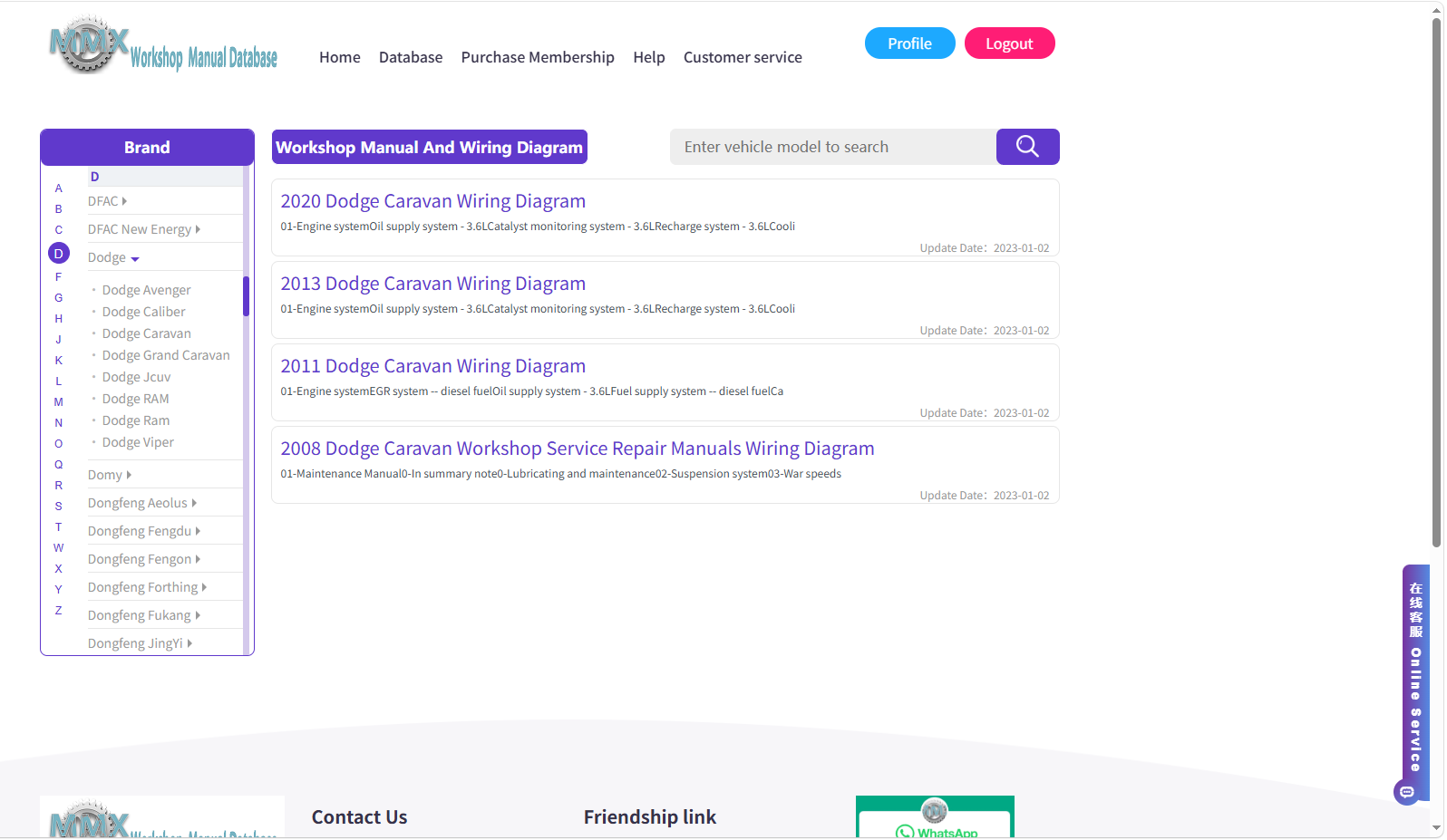Expand the Dongfeng Fengdu brand
This screenshot has width=1447, height=840.
144,531
